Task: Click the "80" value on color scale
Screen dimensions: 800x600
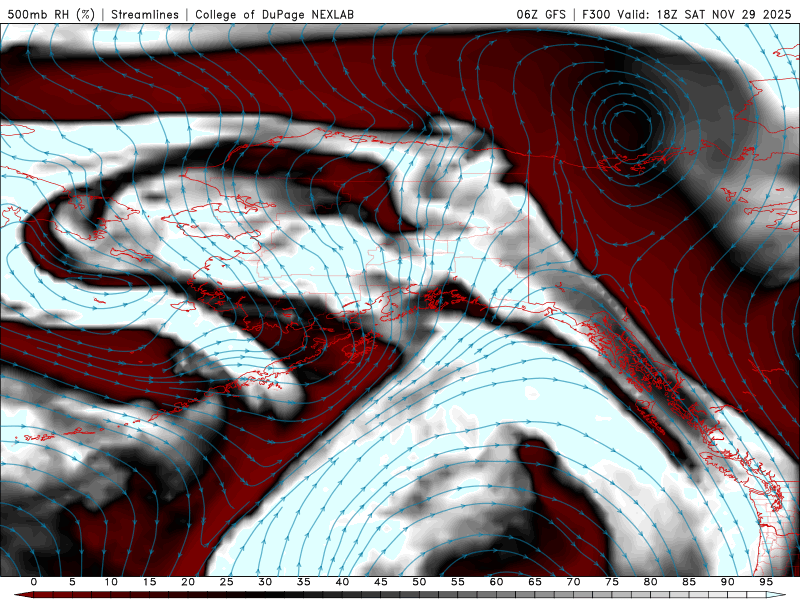Action: tap(650, 582)
